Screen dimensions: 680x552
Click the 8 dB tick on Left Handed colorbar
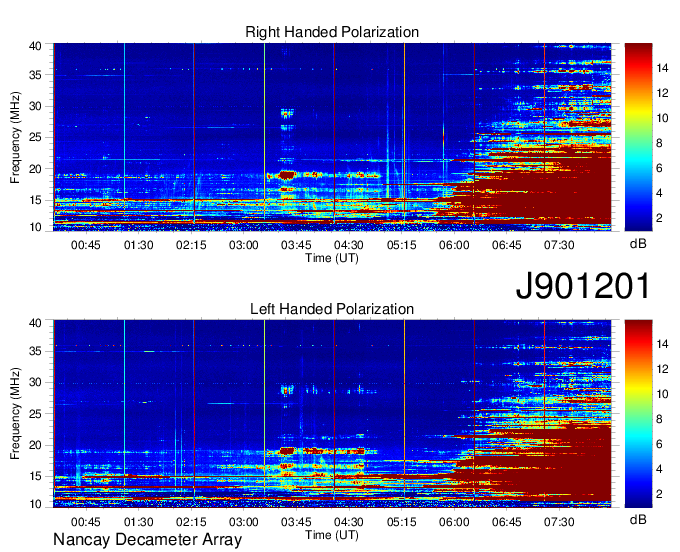point(660,419)
